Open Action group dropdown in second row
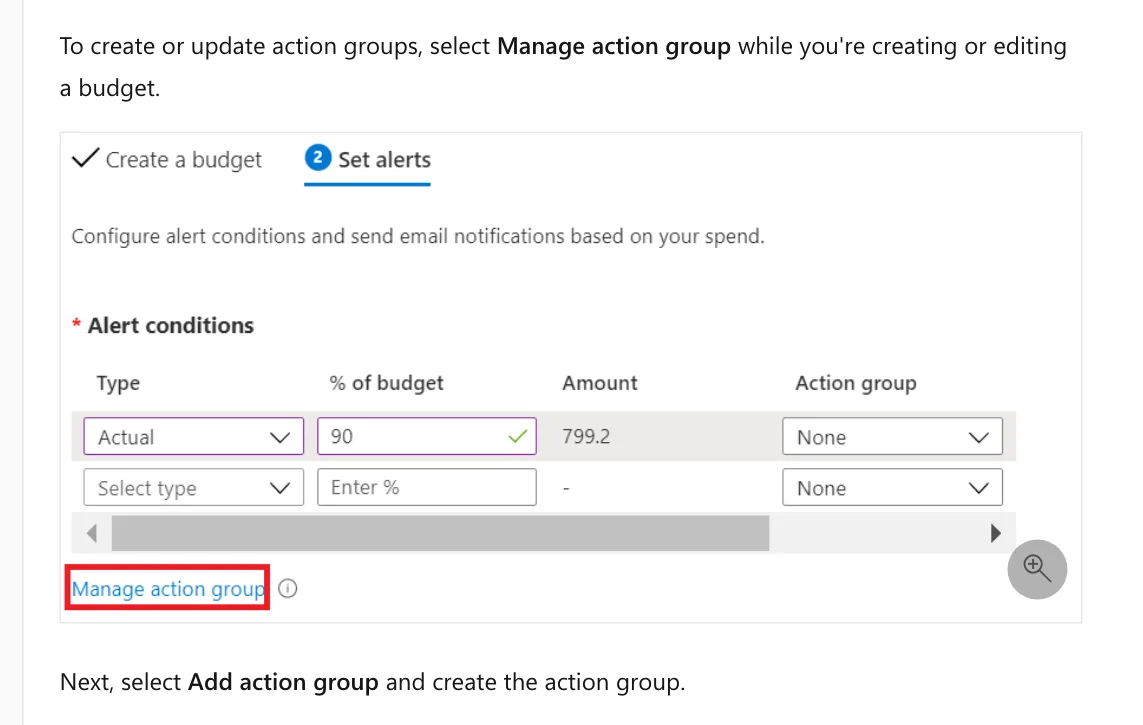The height and width of the screenshot is (725, 1143). tap(892, 487)
